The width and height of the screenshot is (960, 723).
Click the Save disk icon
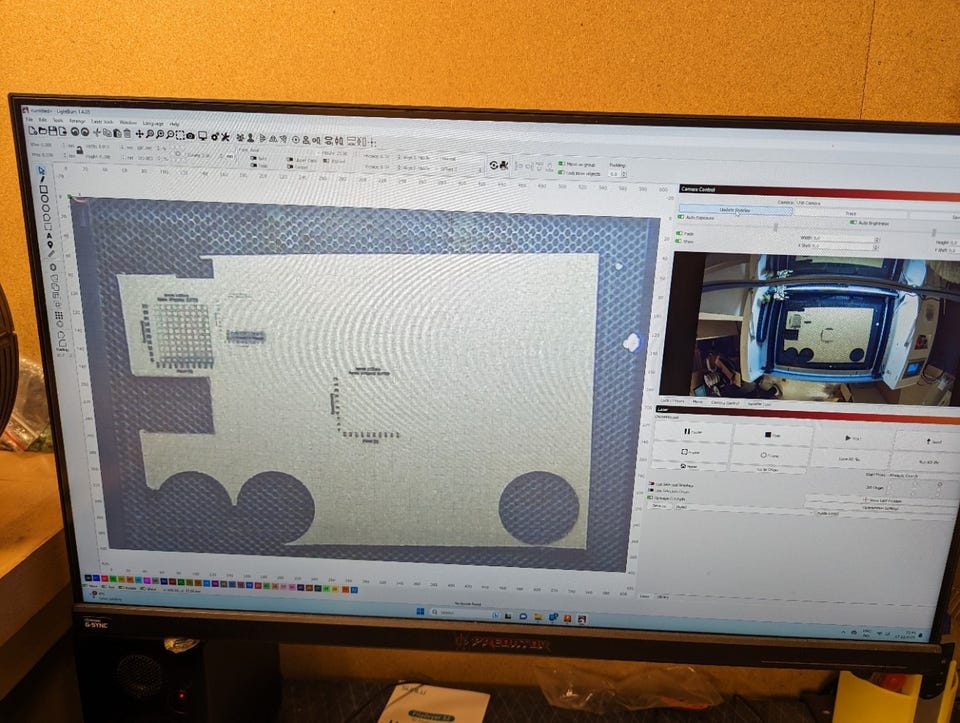click(x=53, y=131)
